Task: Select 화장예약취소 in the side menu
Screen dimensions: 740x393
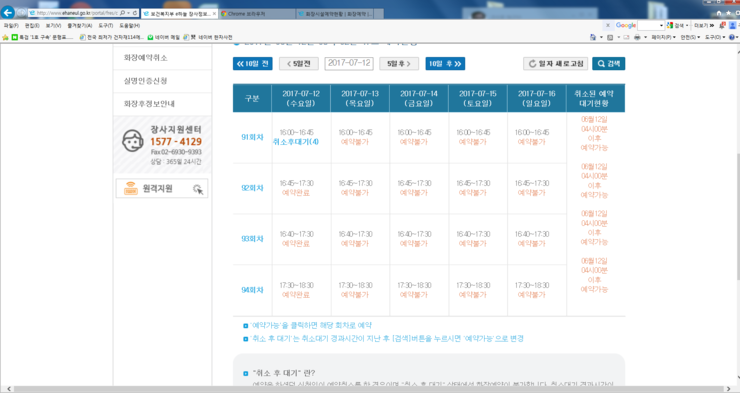Action: point(145,58)
